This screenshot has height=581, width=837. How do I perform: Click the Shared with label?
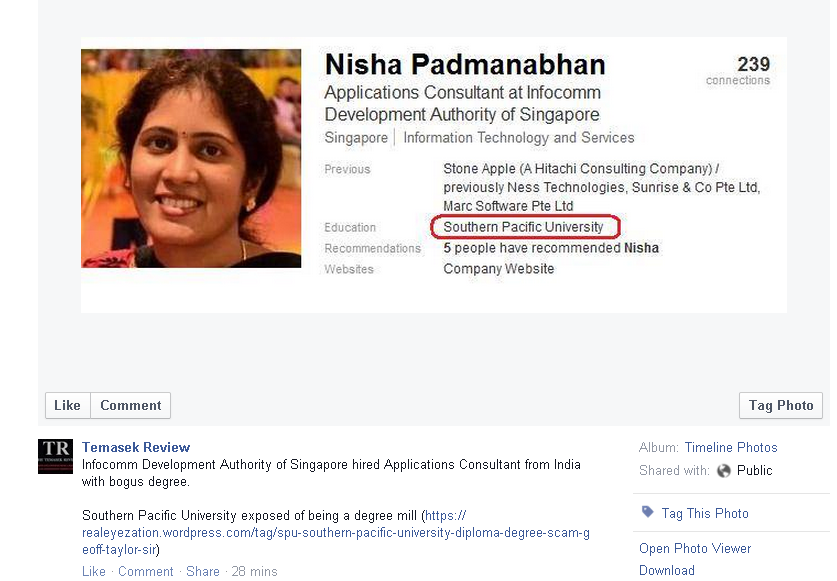click(674, 470)
